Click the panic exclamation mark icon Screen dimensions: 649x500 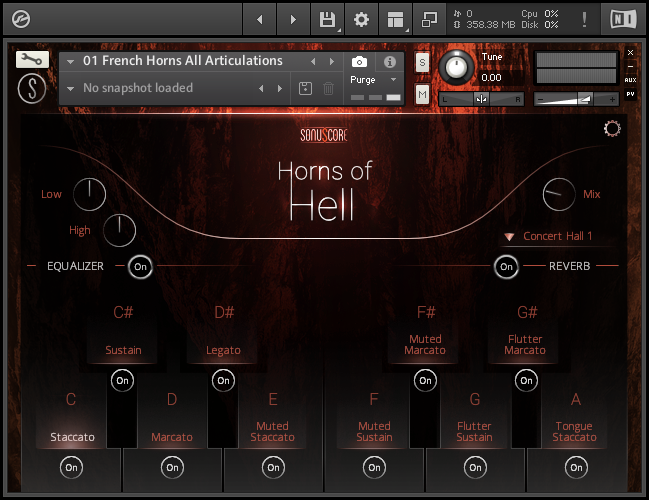click(583, 19)
